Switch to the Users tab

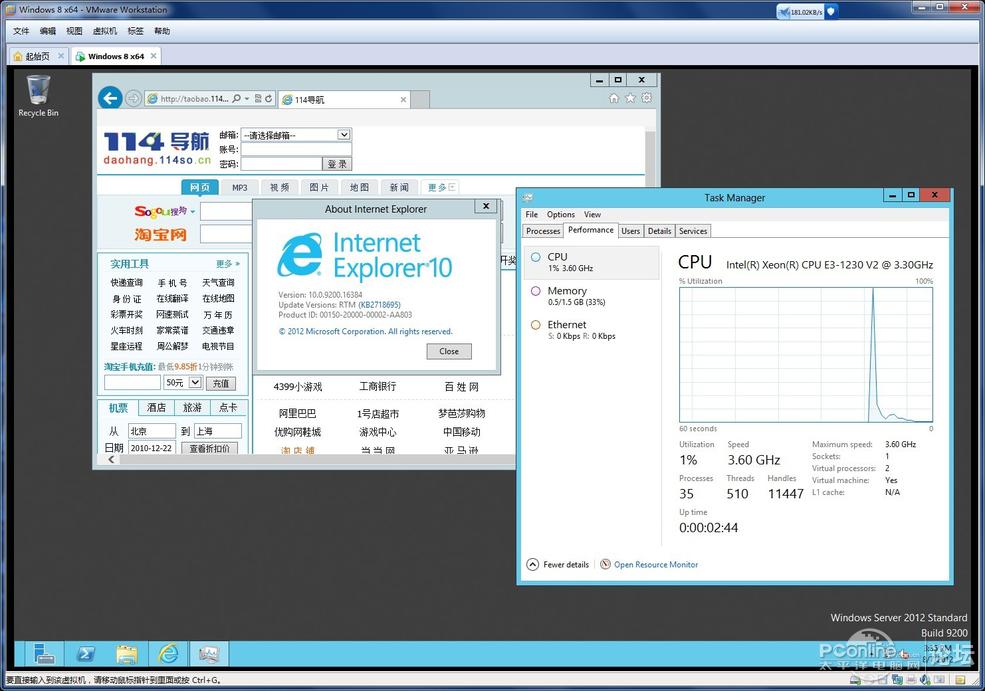(x=630, y=231)
